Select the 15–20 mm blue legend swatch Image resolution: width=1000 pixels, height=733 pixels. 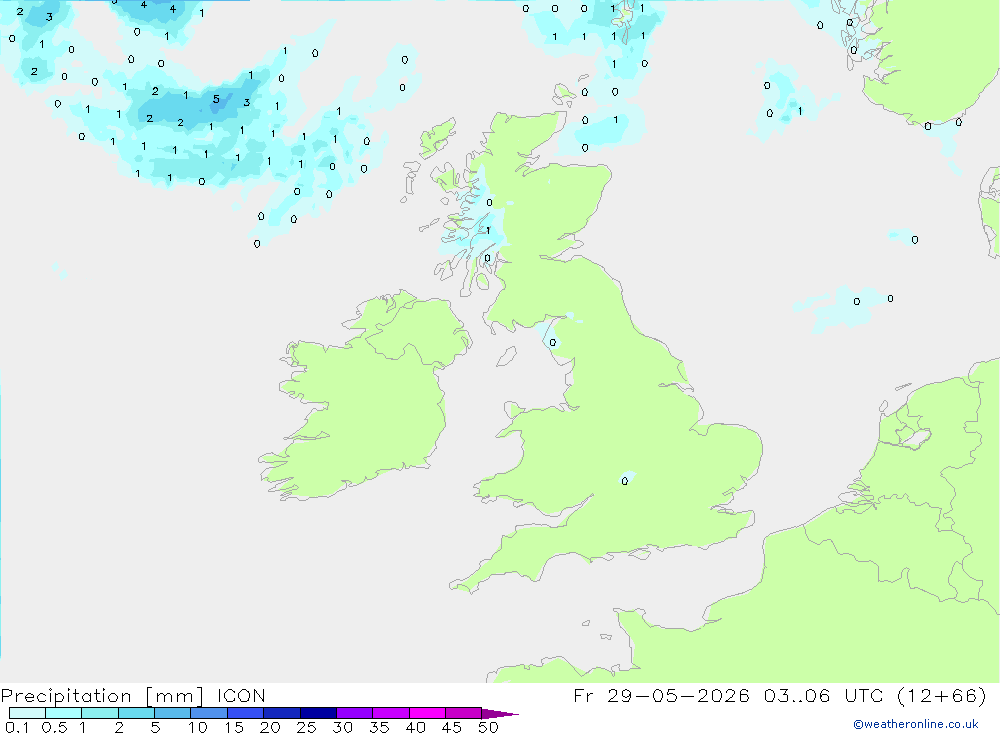(x=246, y=713)
